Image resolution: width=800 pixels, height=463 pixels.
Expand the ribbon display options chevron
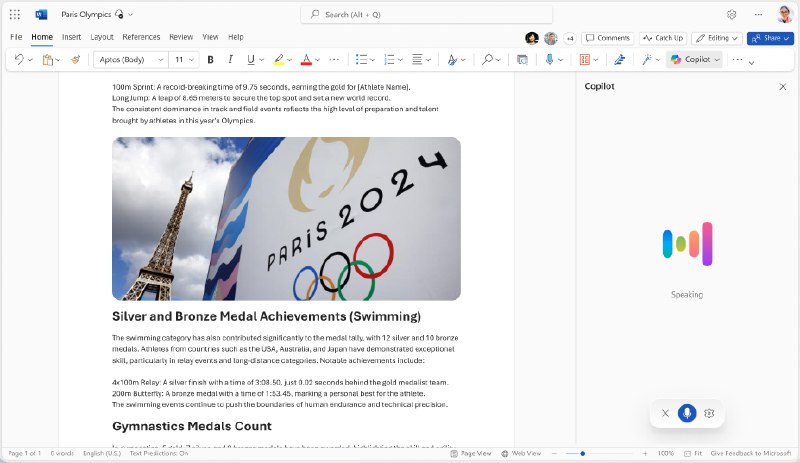coord(752,63)
